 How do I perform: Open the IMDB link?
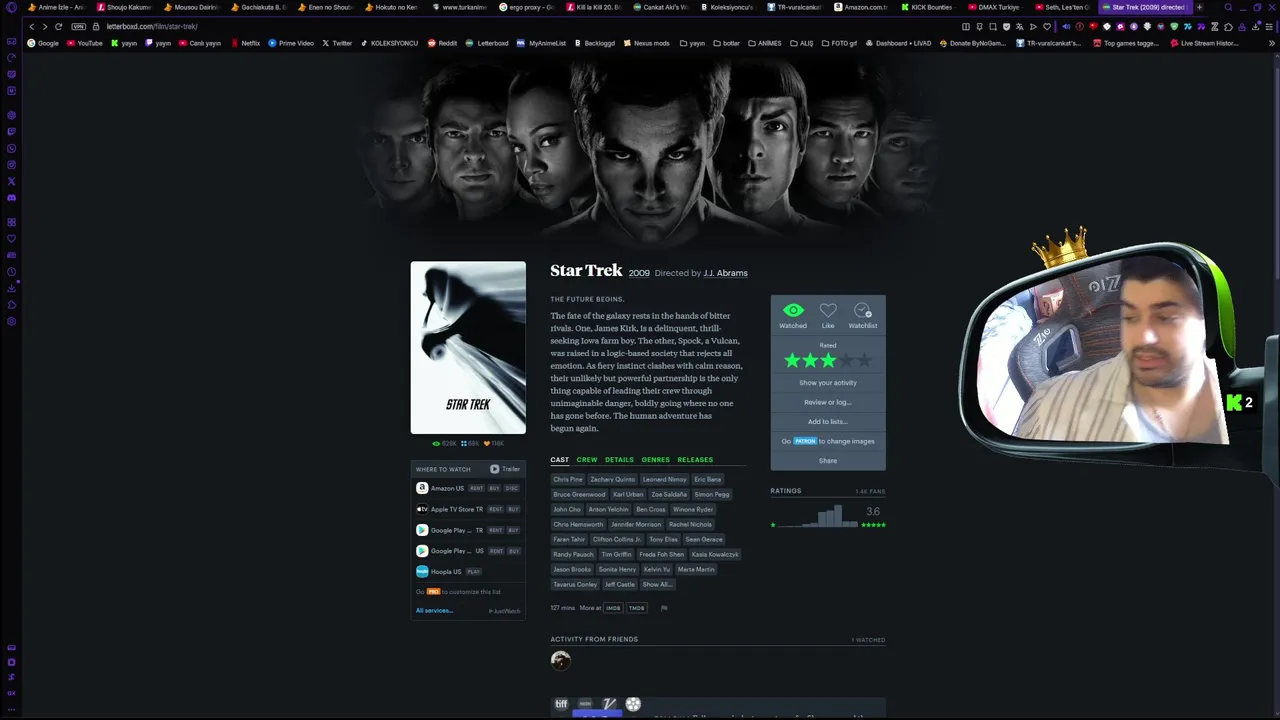click(x=613, y=608)
